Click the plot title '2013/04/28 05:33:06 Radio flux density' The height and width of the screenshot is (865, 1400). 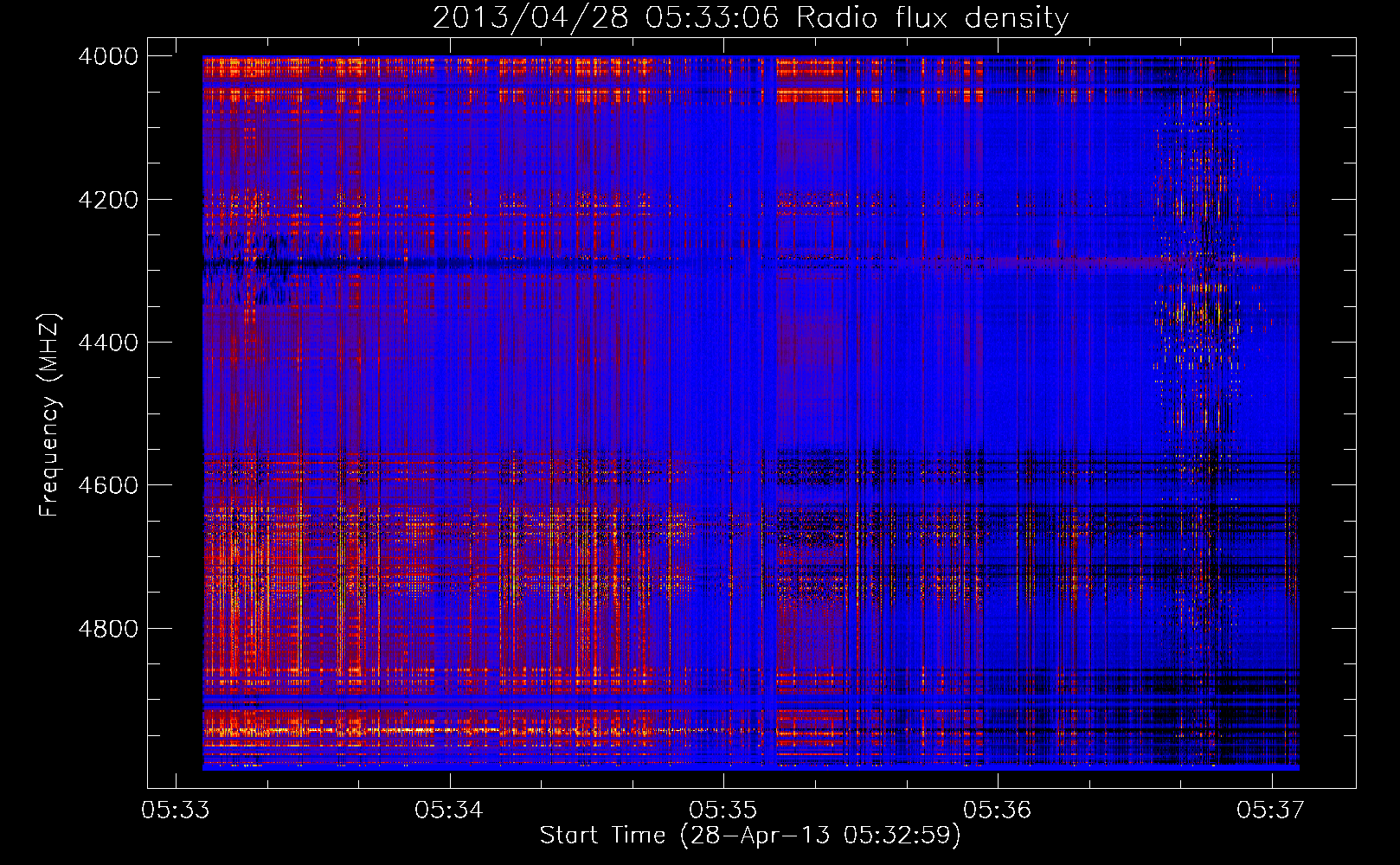[x=750, y=18]
